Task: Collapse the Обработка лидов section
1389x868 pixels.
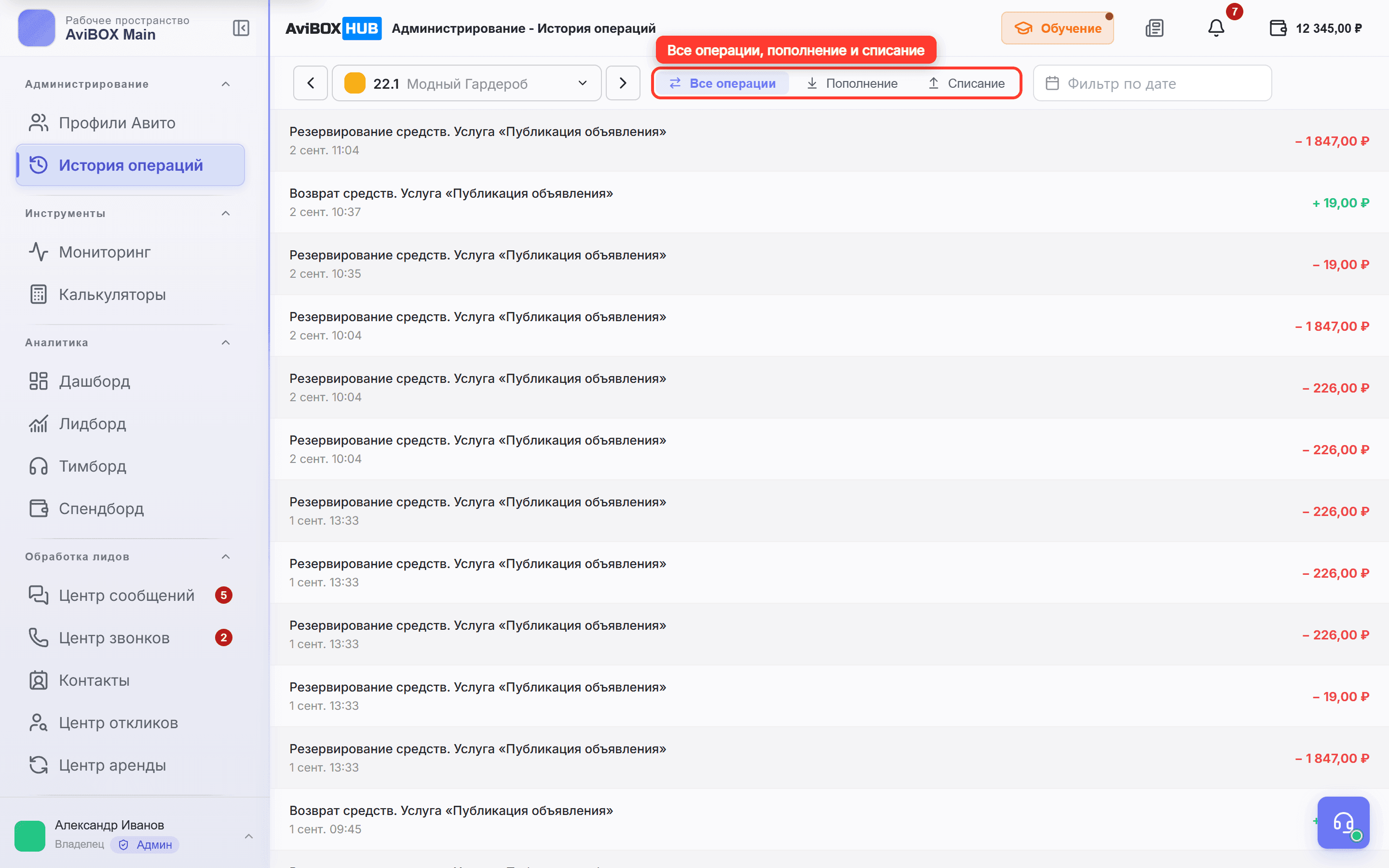Action: 226,557
